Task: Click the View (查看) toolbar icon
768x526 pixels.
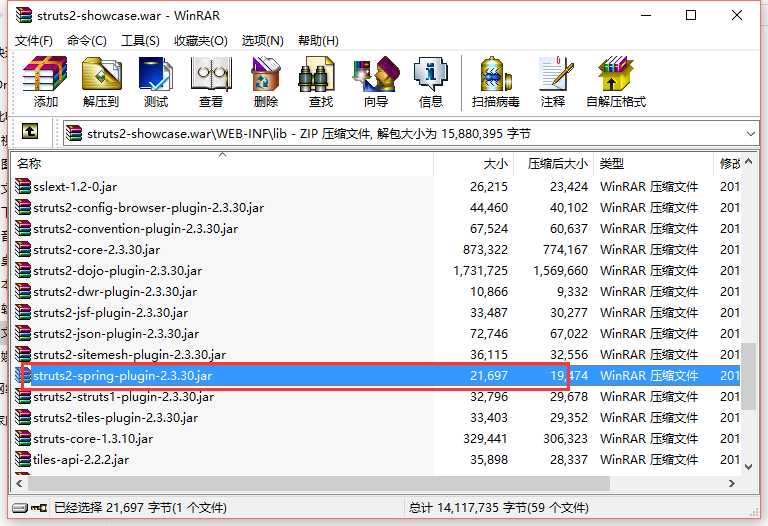Action: pos(211,74)
